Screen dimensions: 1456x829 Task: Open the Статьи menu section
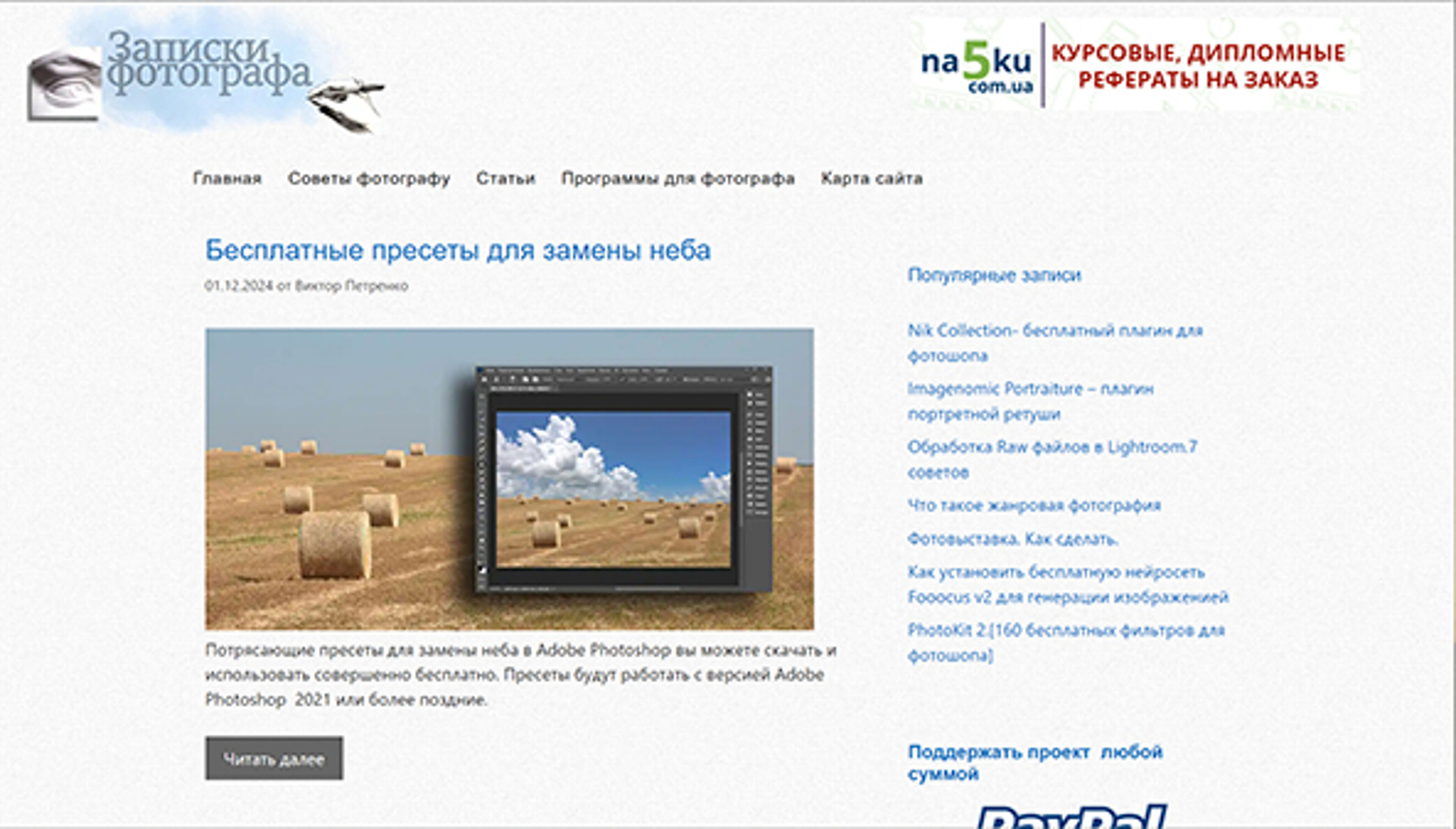coord(505,178)
